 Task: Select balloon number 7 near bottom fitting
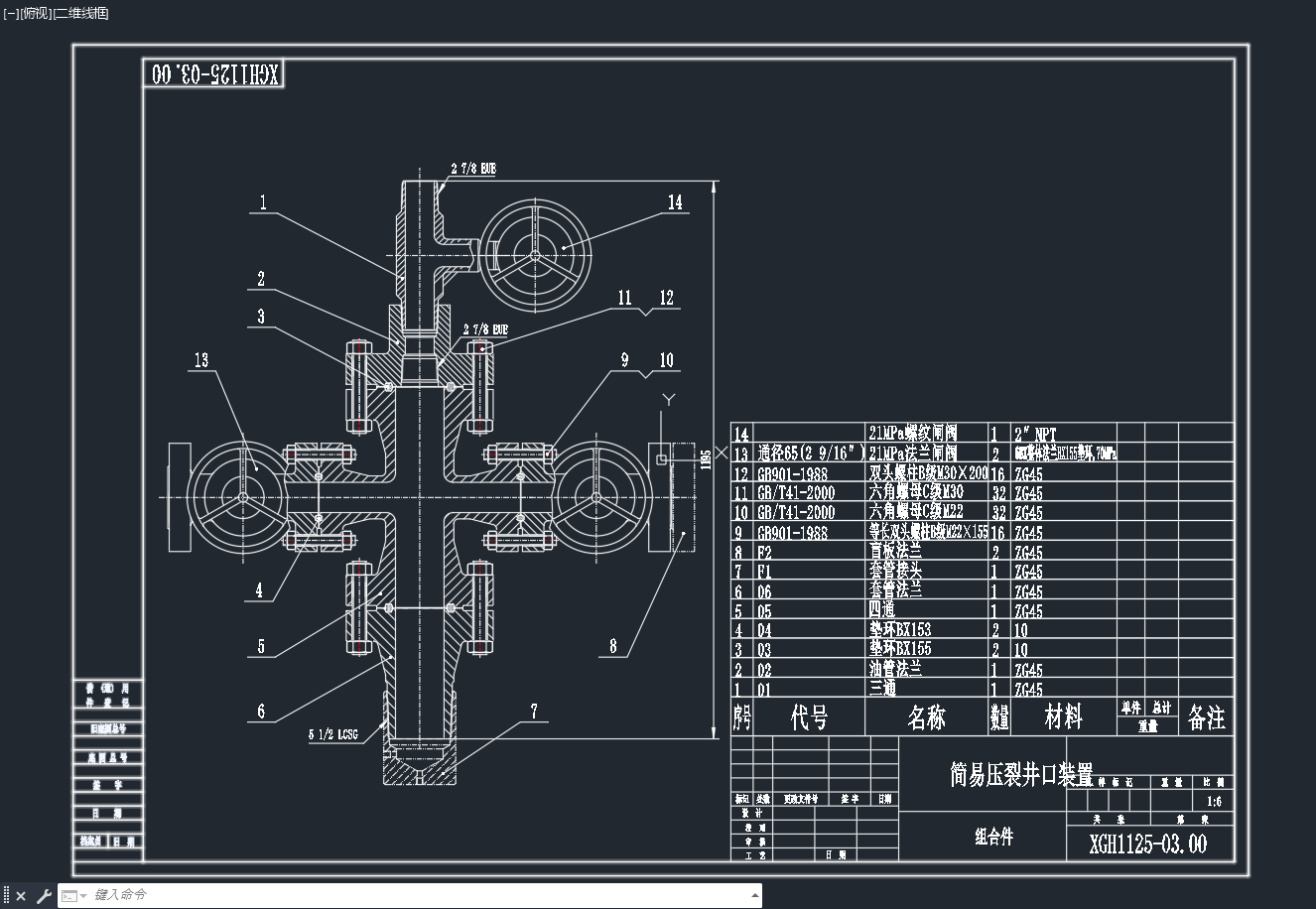[534, 711]
